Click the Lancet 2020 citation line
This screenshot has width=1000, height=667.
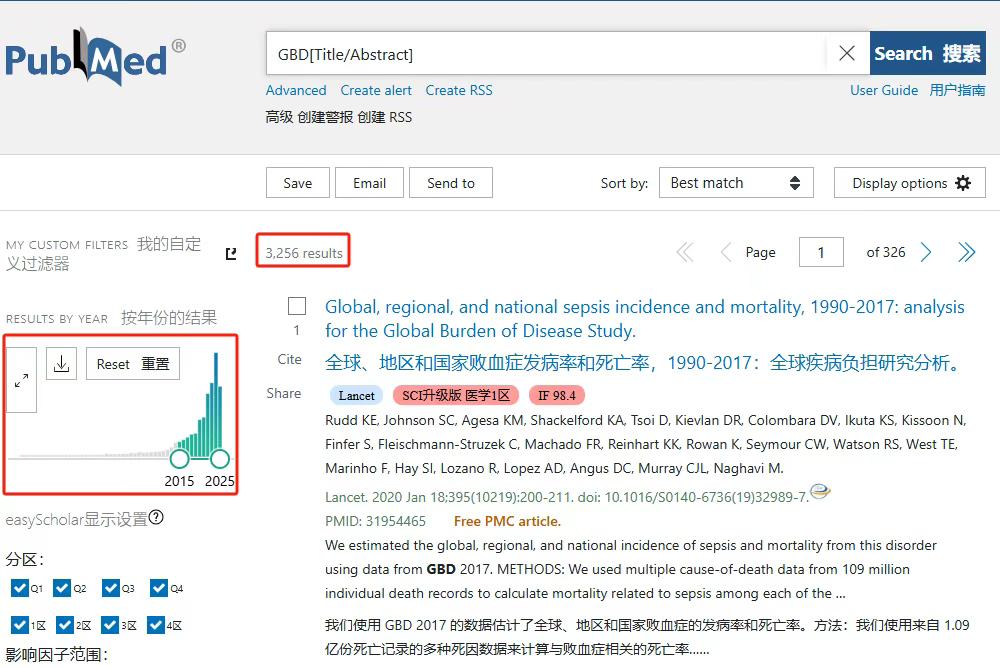click(567, 497)
